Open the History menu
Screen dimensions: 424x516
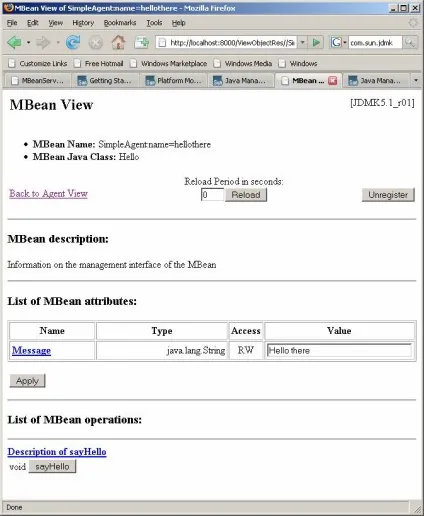83,23
